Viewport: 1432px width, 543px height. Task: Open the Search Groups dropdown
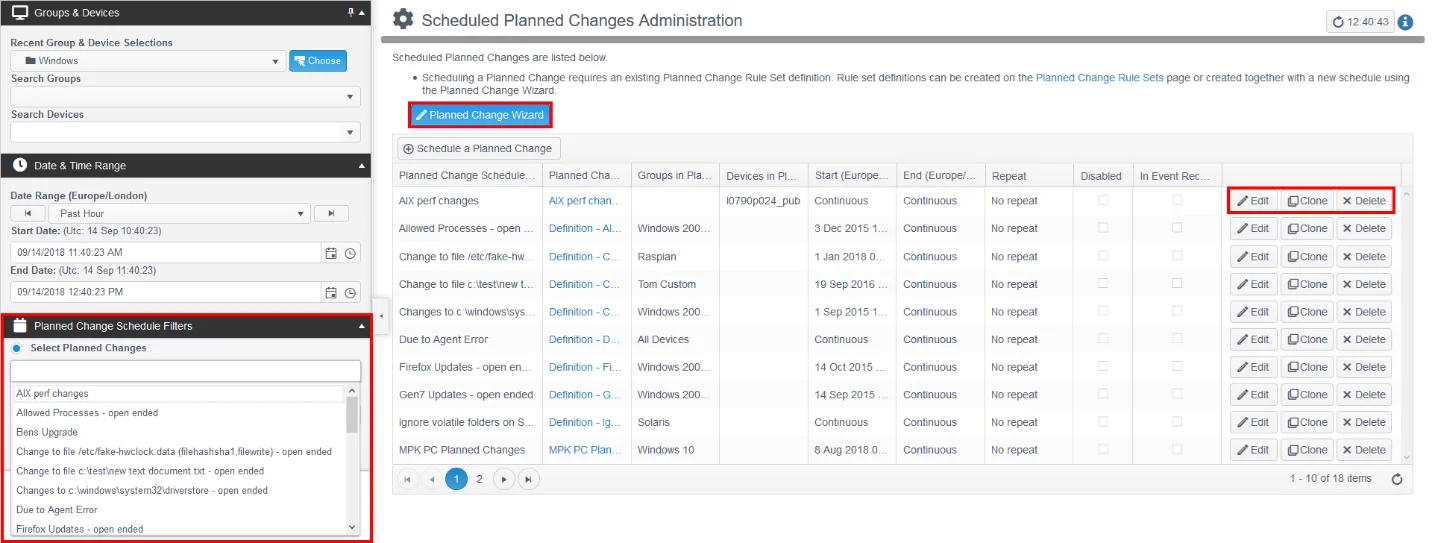(x=351, y=97)
